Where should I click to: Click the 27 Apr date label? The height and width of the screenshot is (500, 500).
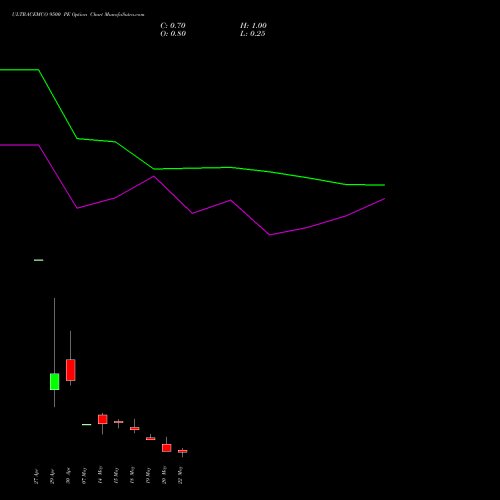click(36, 476)
